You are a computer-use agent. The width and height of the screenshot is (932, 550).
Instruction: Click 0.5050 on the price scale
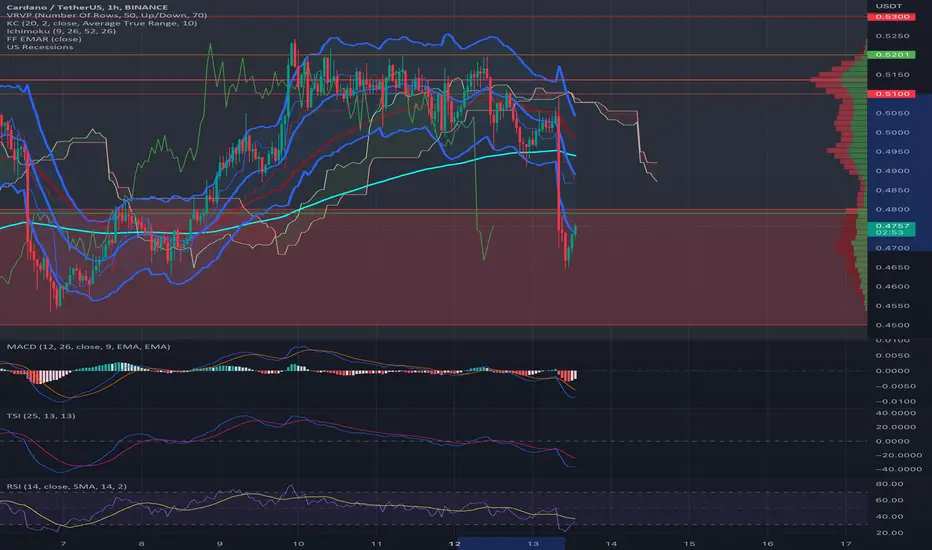892,113
